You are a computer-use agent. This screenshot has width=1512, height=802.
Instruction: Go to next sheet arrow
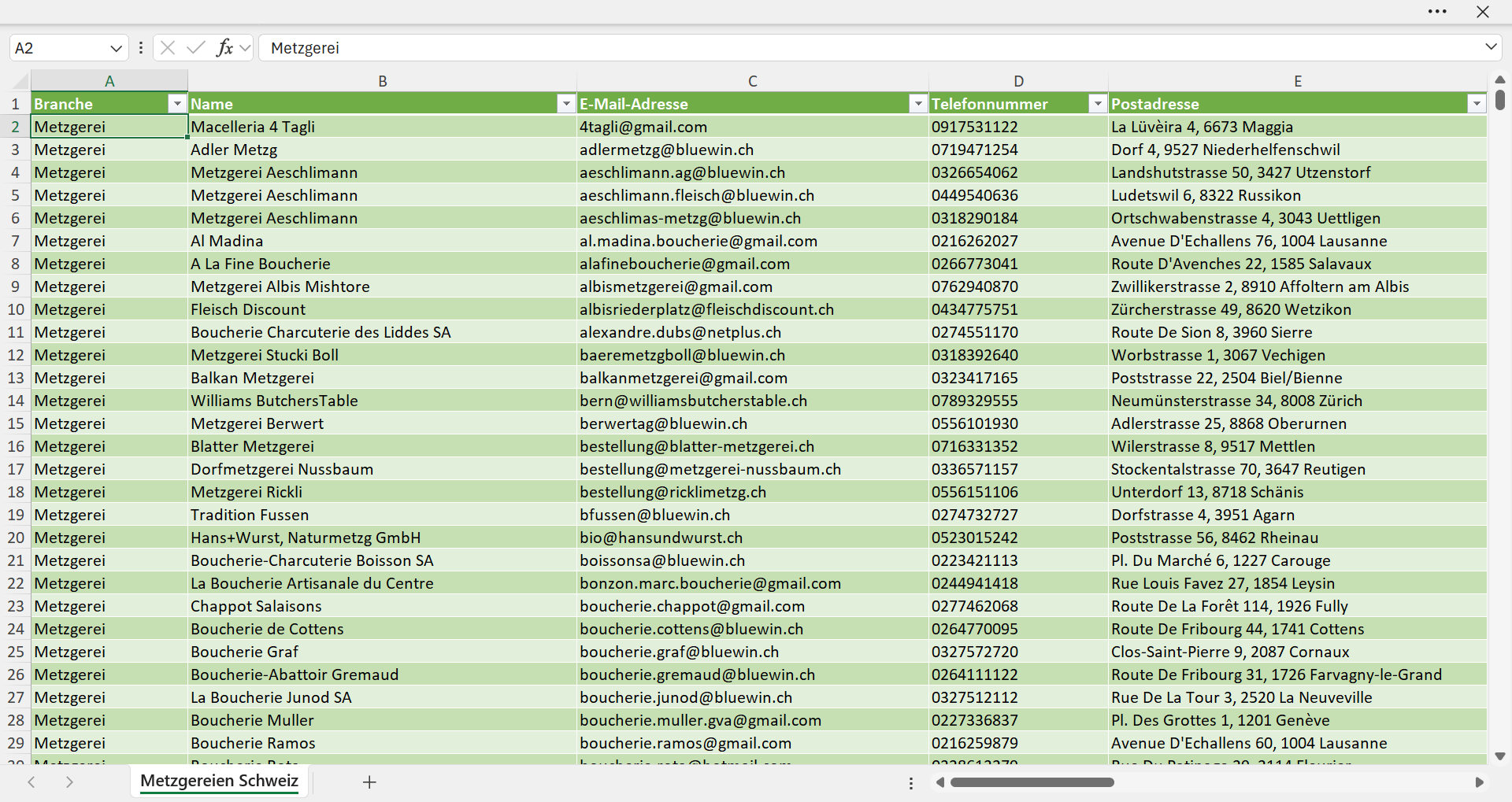click(69, 782)
